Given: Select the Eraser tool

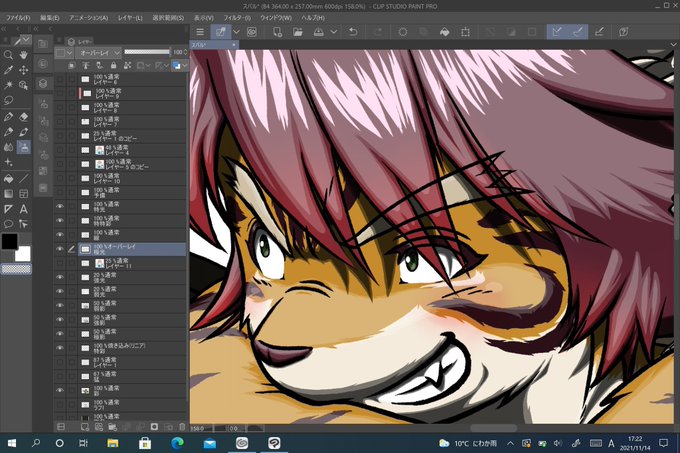Looking at the screenshot, I should tap(23, 117).
